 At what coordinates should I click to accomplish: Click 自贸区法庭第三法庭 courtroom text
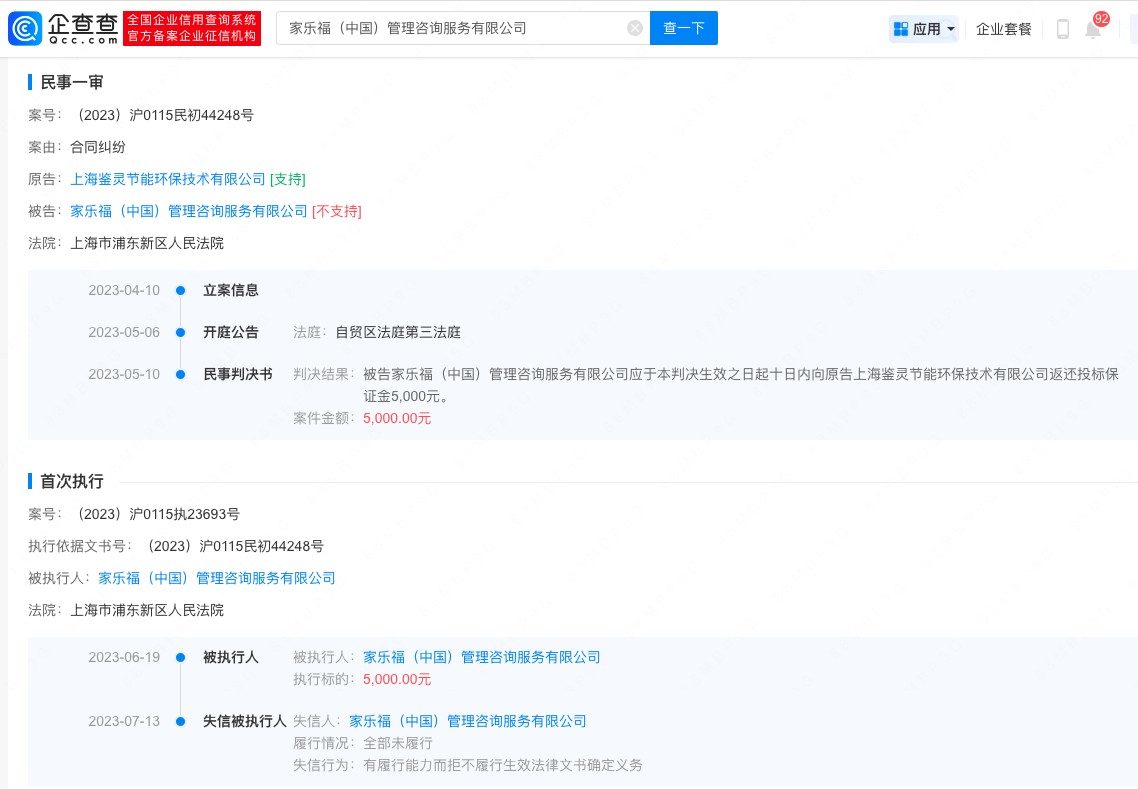(x=398, y=332)
